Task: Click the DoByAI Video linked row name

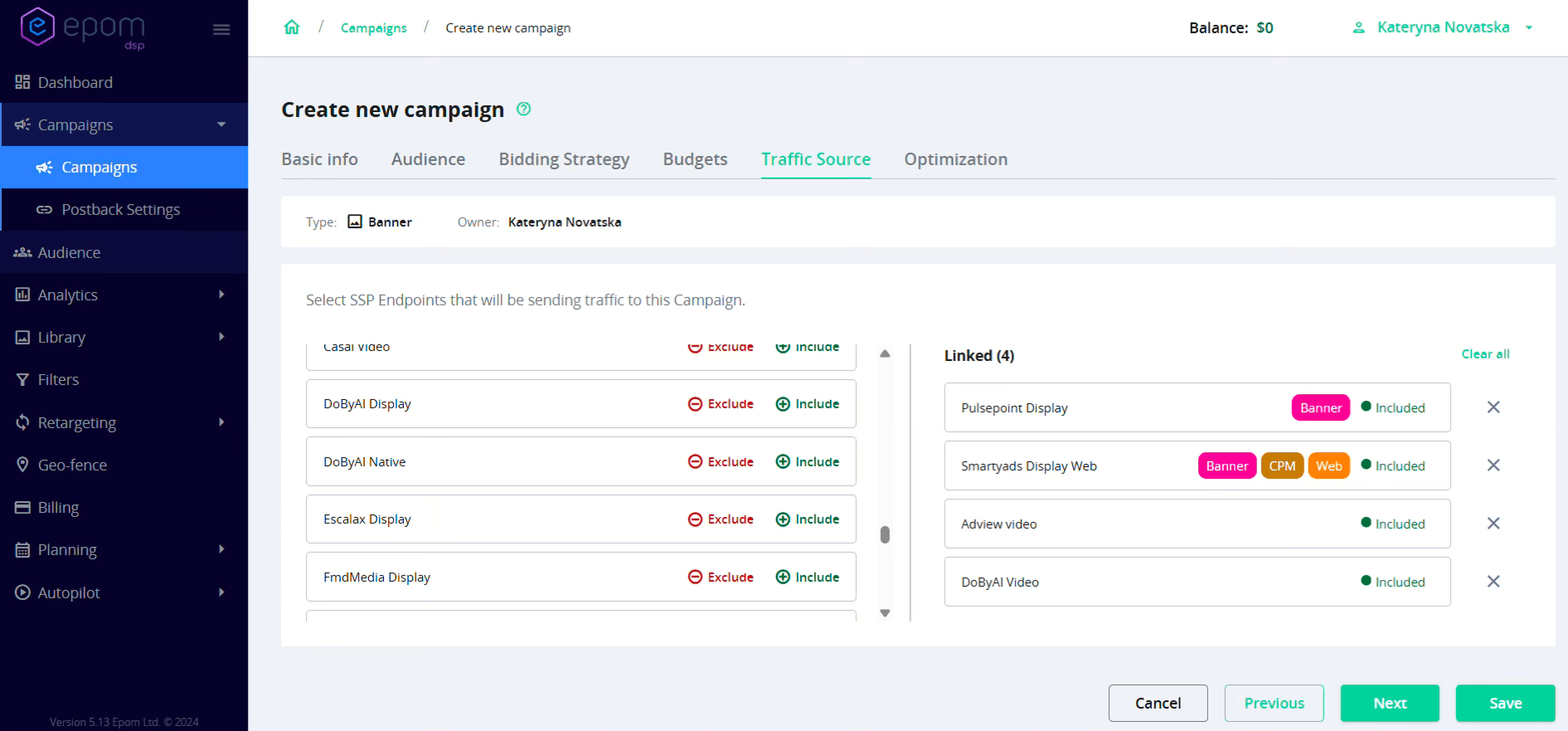Action: (1000, 582)
